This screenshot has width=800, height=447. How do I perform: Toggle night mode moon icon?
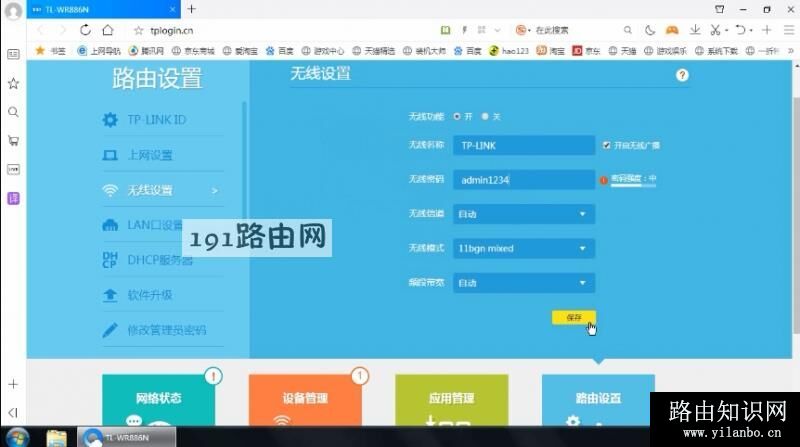tap(649, 30)
